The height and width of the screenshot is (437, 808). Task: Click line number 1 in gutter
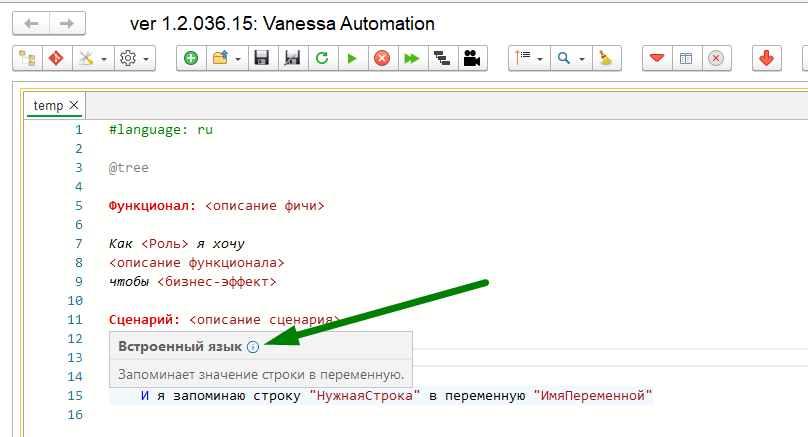[x=79, y=130]
